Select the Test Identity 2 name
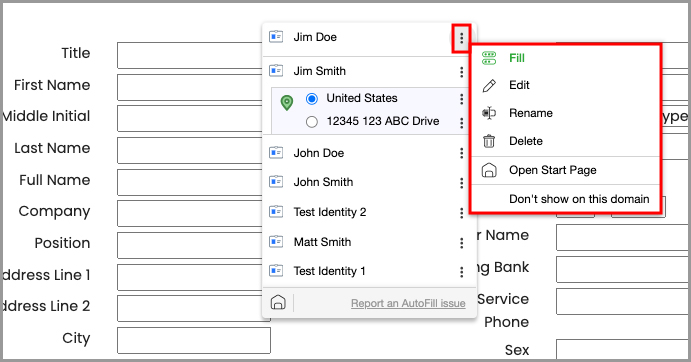Image resolution: width=691 pixels, height=362 pixels. point(330,212)
